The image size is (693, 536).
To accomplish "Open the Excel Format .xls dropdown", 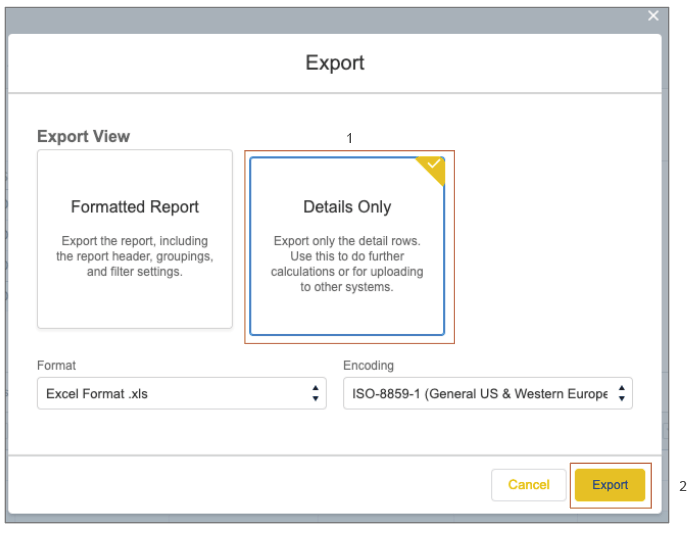I will 182,393.
